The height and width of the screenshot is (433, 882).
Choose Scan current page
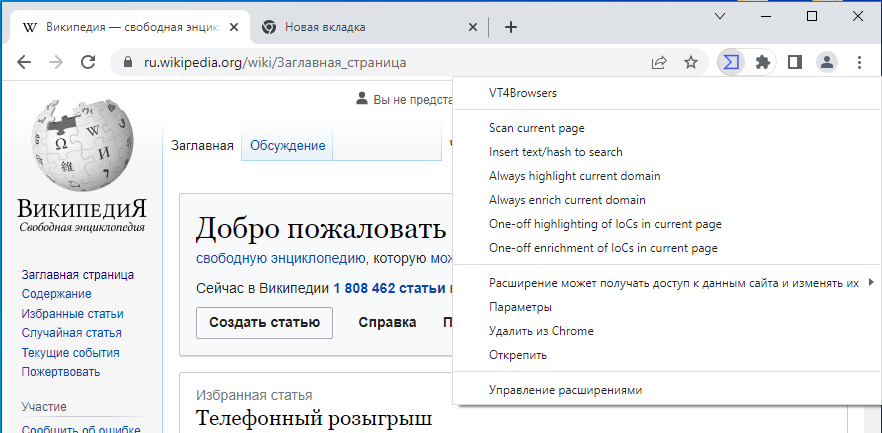pyautogui.click(x=667, y=128)
